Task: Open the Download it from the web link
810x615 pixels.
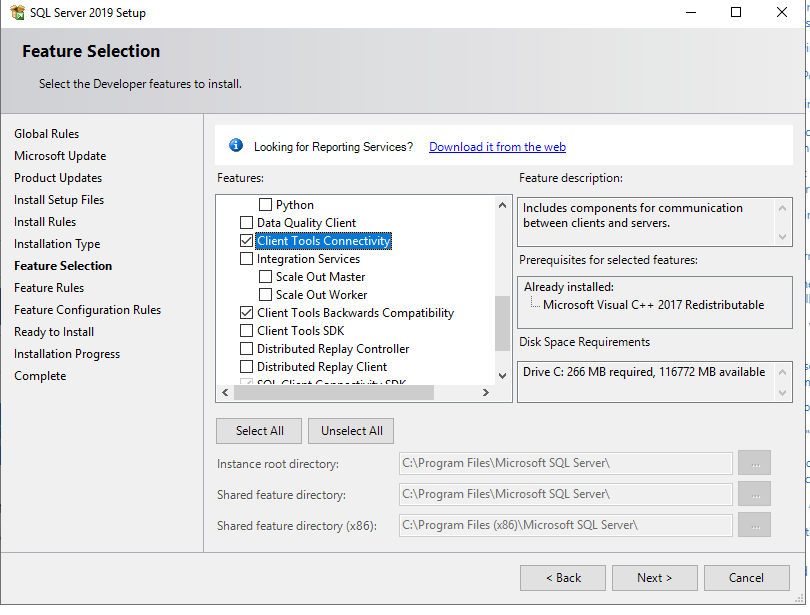Action: pyautogui.click(x=497, y=147)
